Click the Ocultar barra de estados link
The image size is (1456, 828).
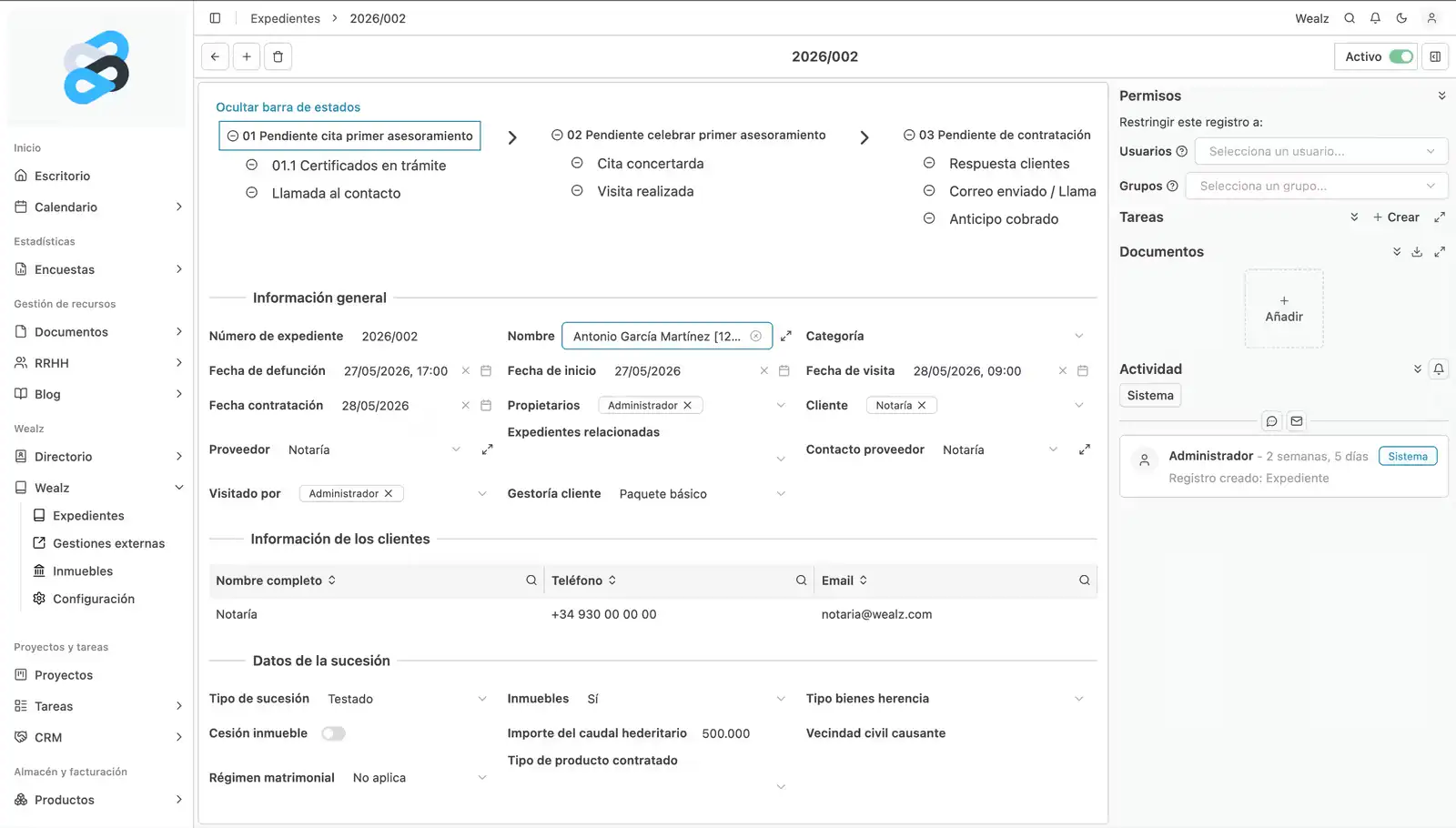pyautogui.click(x=288, y=107)
